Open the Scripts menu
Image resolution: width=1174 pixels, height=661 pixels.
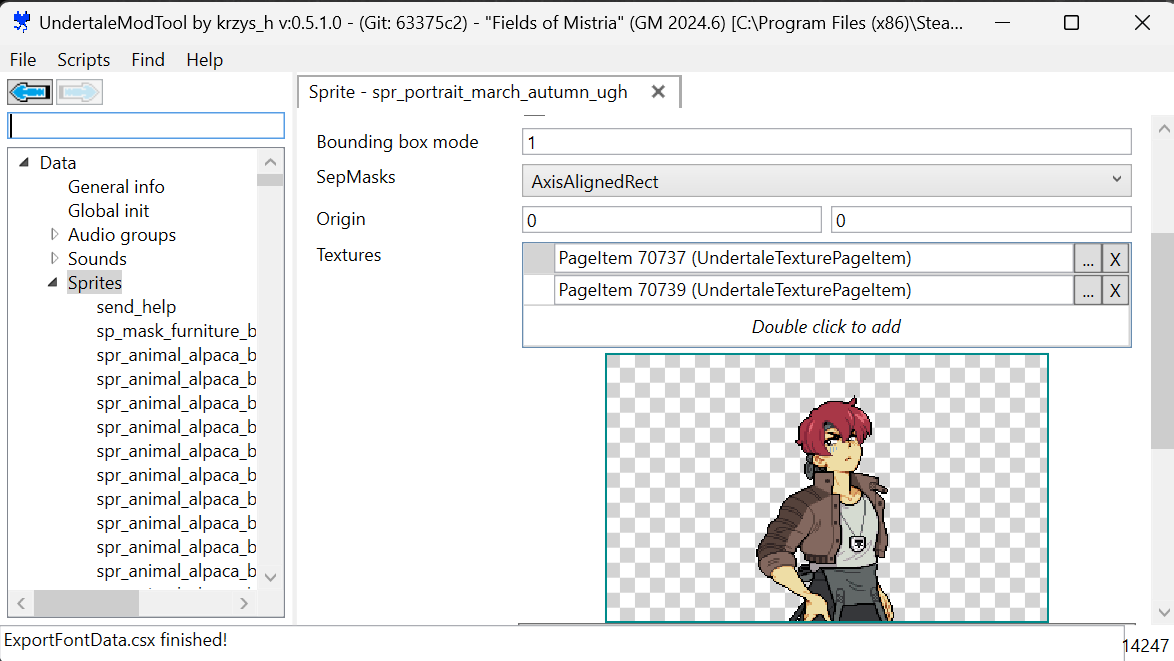pyautogui.click(x=83, y=60)
